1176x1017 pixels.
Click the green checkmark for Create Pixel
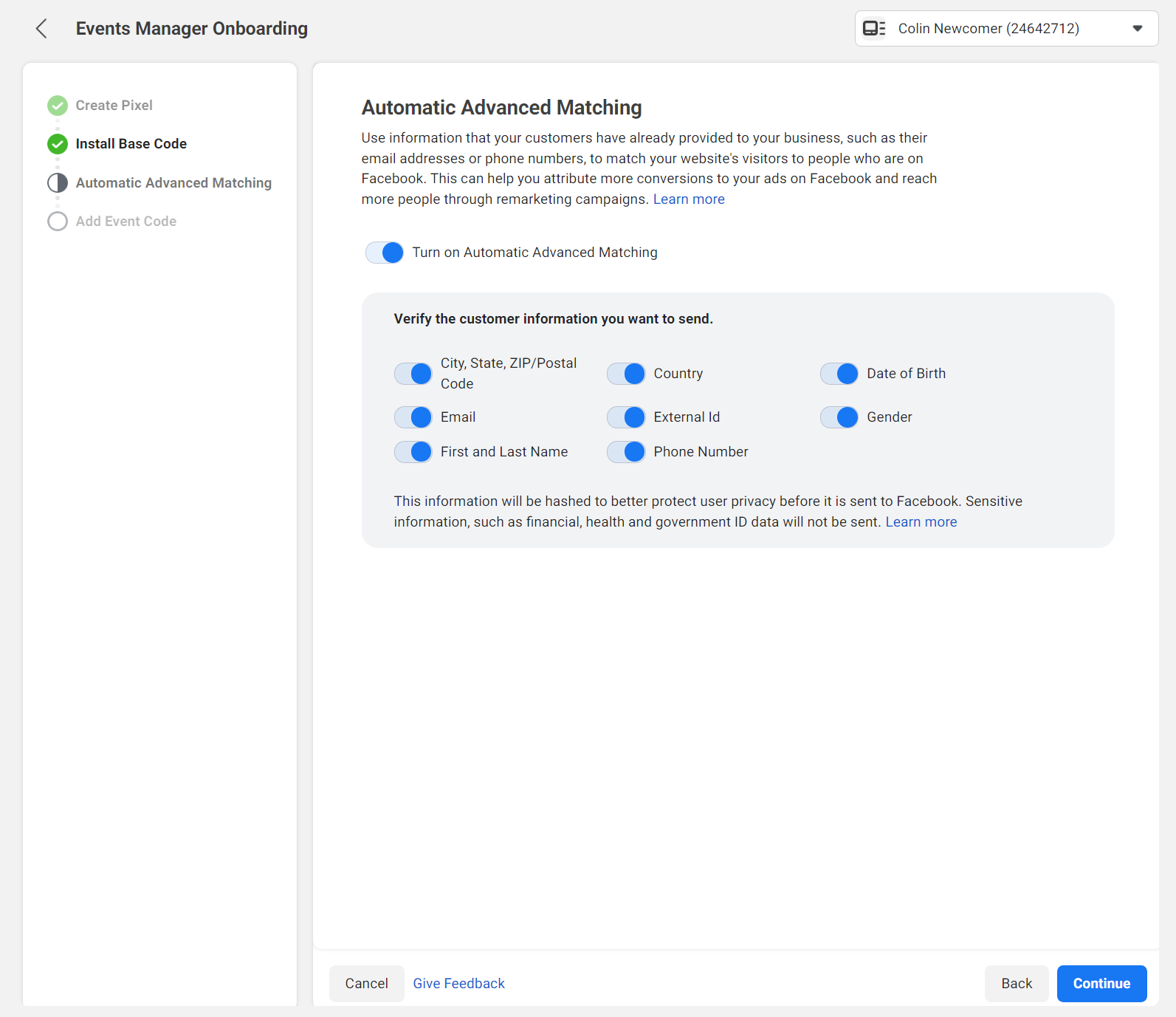coord(58,106)
